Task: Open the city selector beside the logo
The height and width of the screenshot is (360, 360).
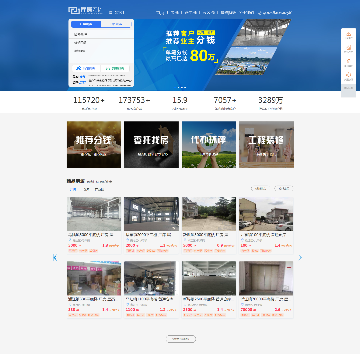Action: (116, 12)
